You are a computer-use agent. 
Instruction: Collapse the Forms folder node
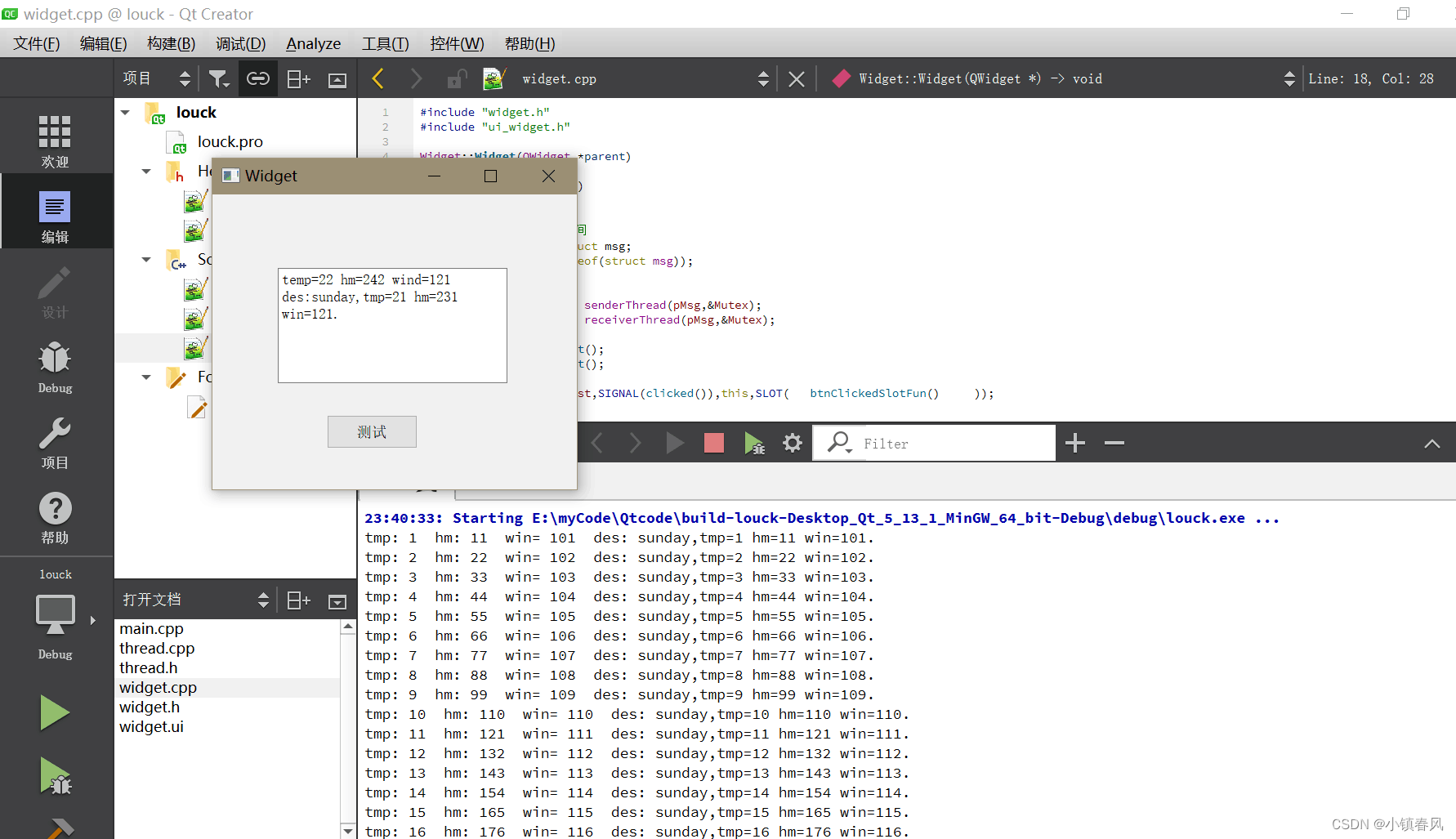[146, 377]
